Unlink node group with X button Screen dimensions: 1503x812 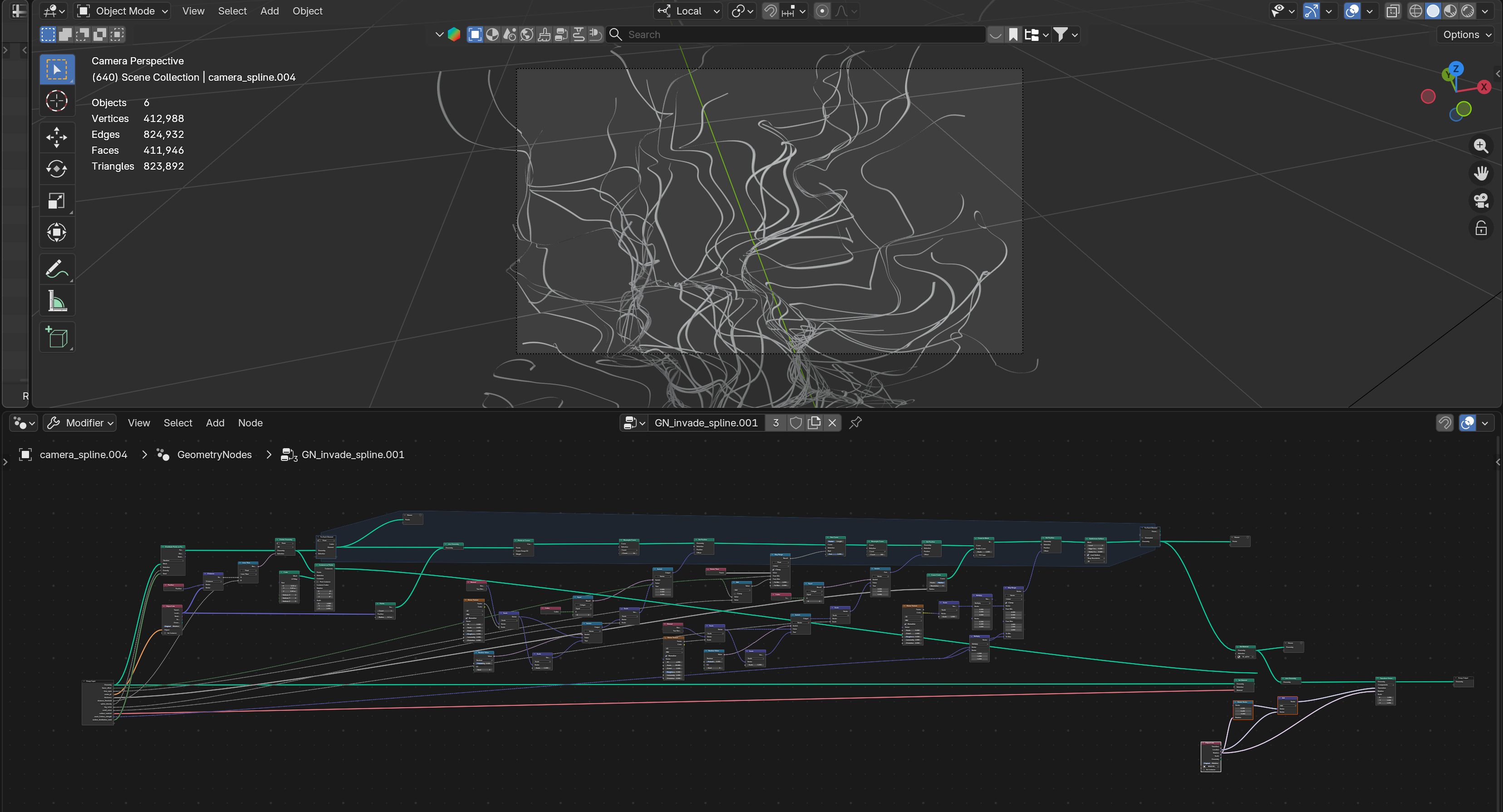(832, 422)
